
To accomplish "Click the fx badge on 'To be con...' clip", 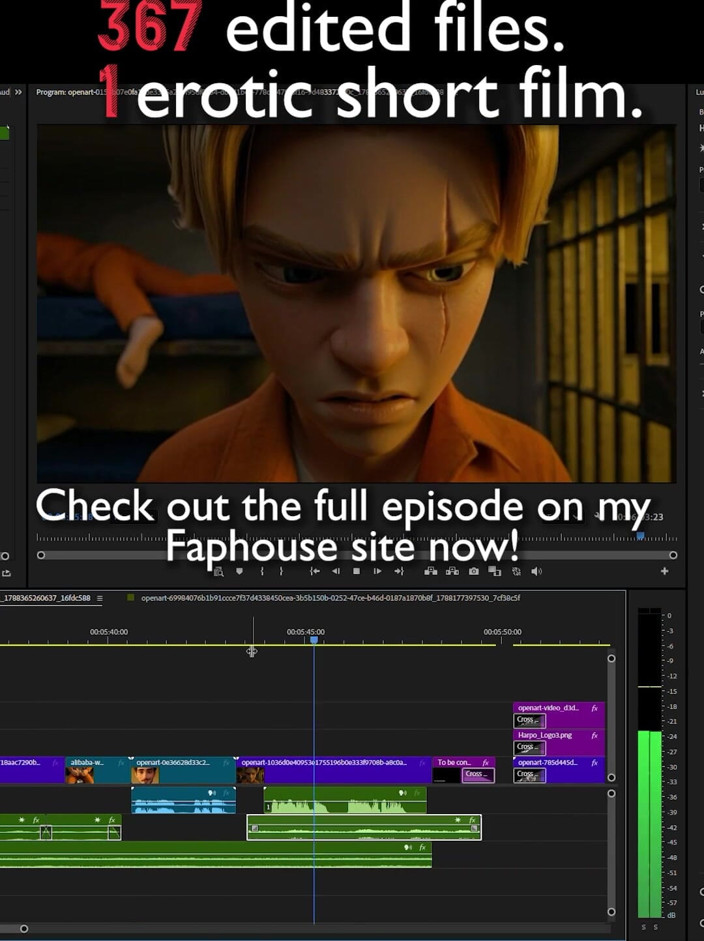I will 486,763.
